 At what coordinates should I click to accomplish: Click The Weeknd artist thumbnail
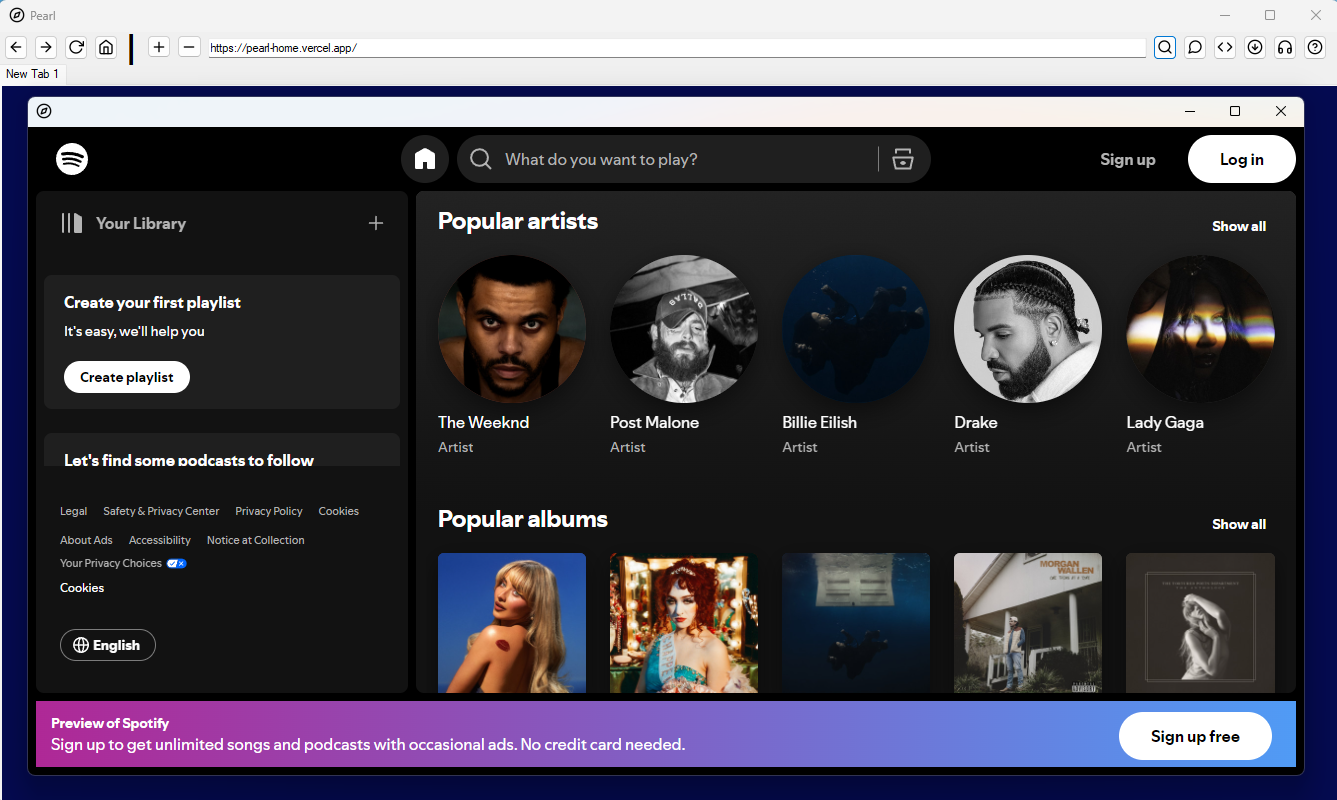(x=511, y=329)
